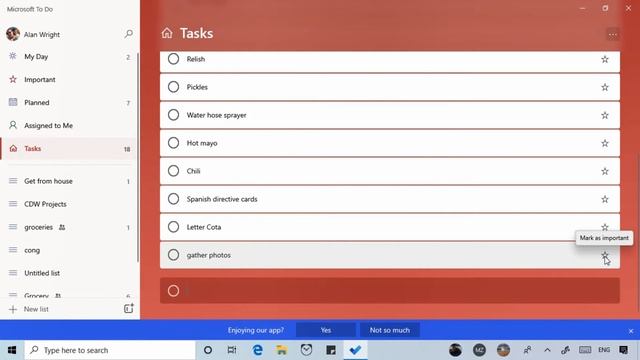Click the Tasks home icon in header
Viewport: 640px width, 360px height.
(x=167, y=33)
